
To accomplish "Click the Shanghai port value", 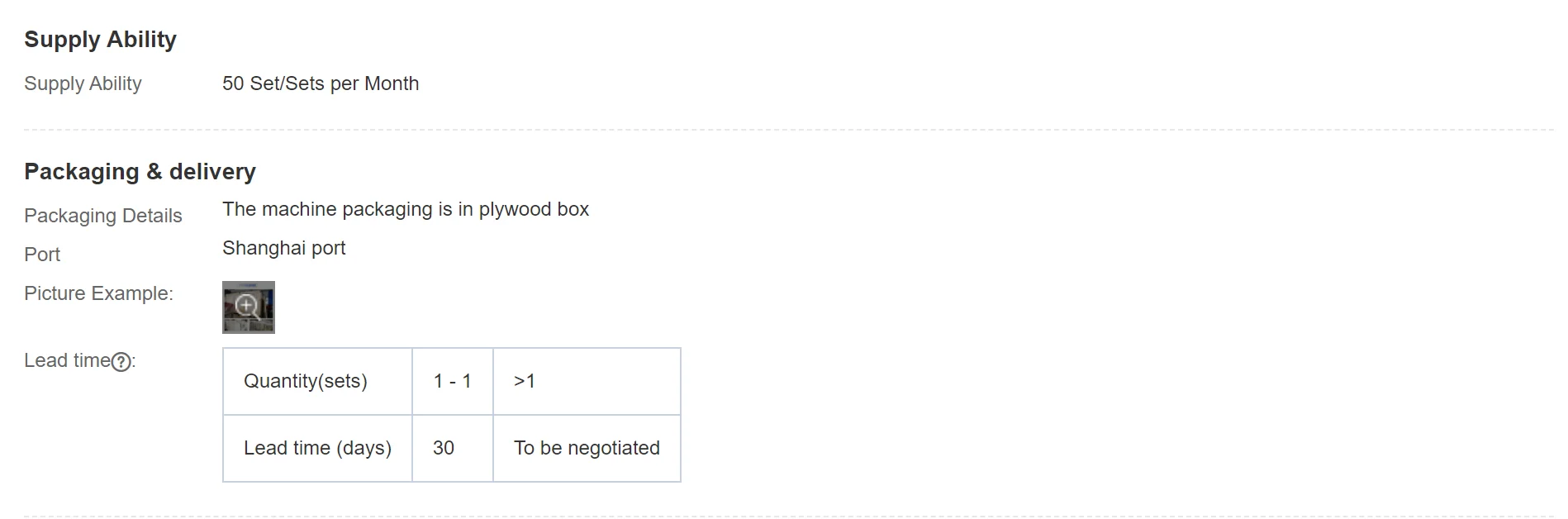I will coord(283,248).
